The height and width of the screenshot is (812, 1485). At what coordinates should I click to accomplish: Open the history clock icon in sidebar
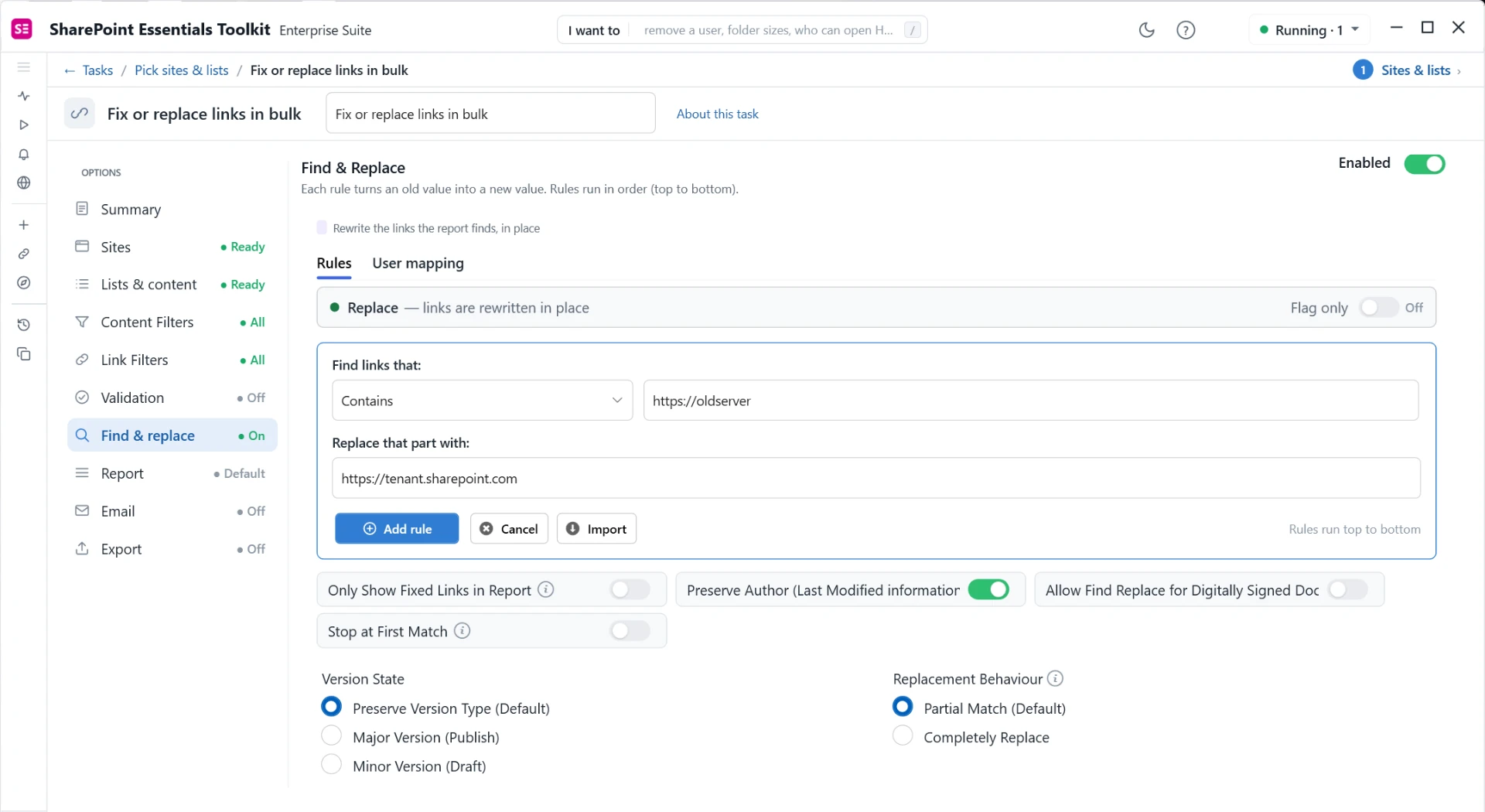click(24, 325)
